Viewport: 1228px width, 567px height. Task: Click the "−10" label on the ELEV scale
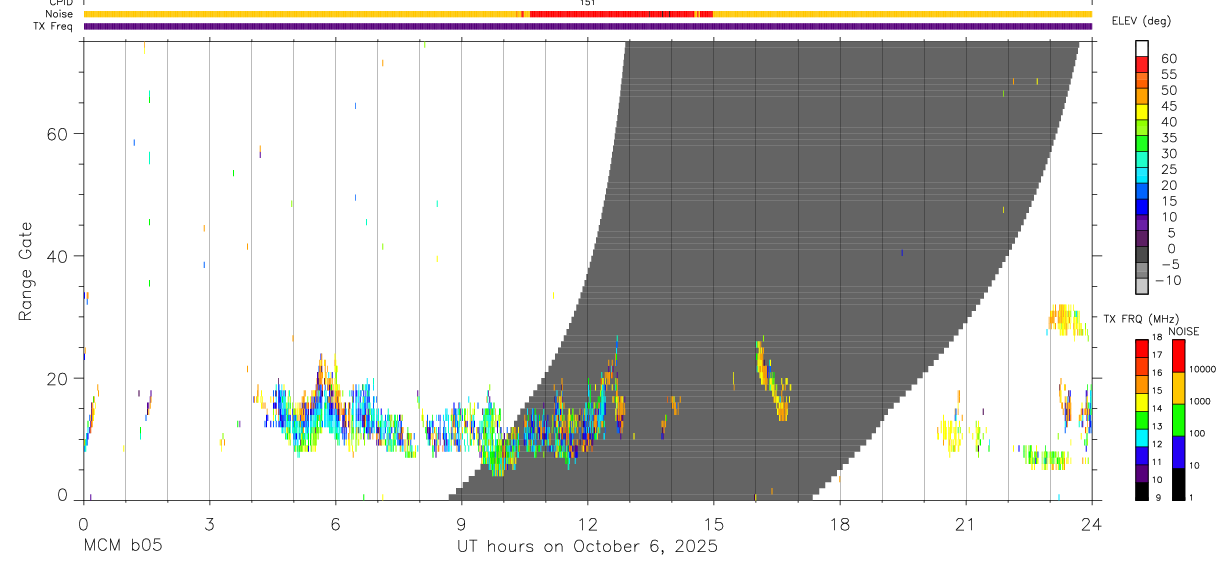pos(1167,280)
